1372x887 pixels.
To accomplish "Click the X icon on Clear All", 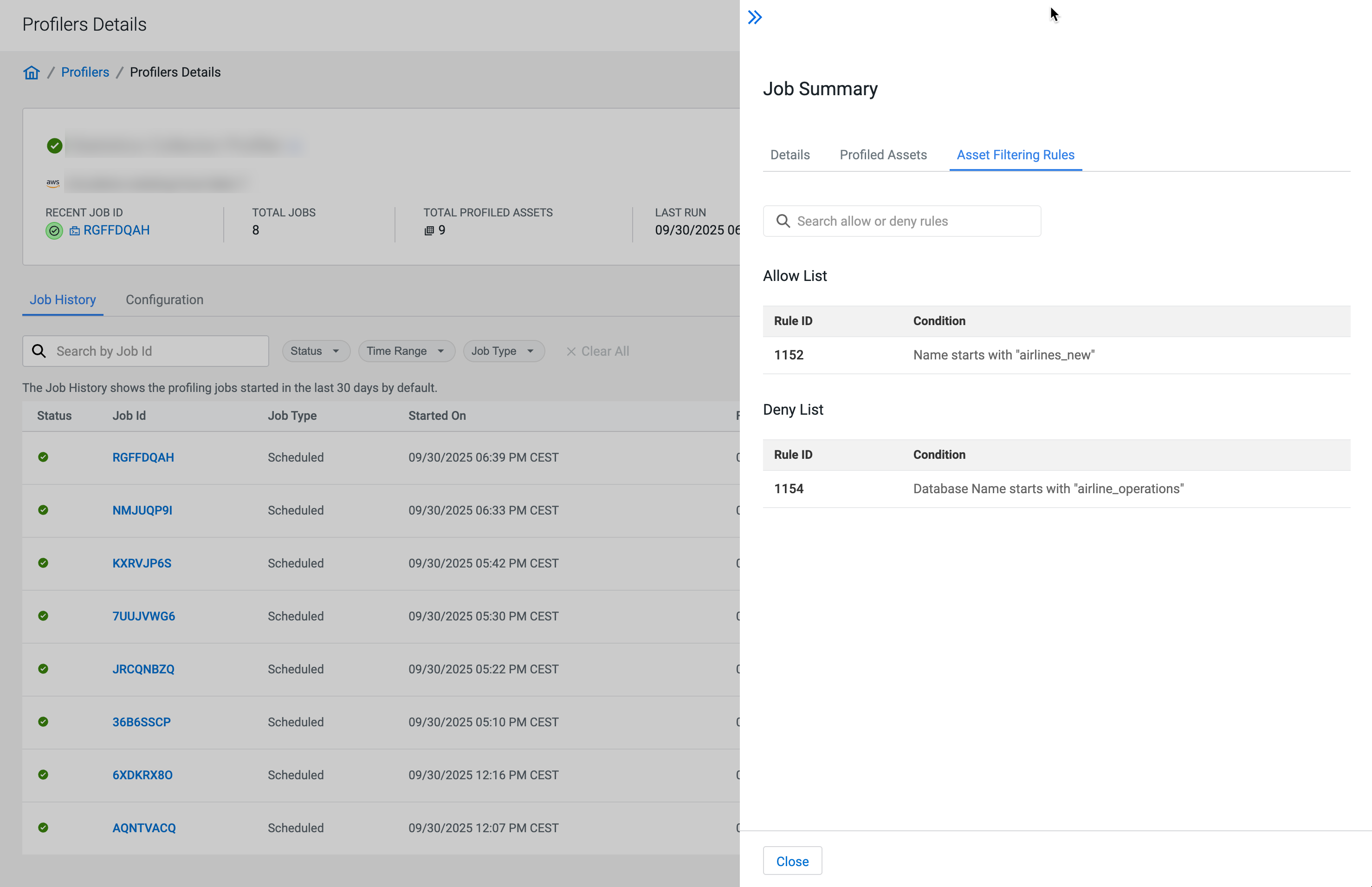I will [571, 352].
